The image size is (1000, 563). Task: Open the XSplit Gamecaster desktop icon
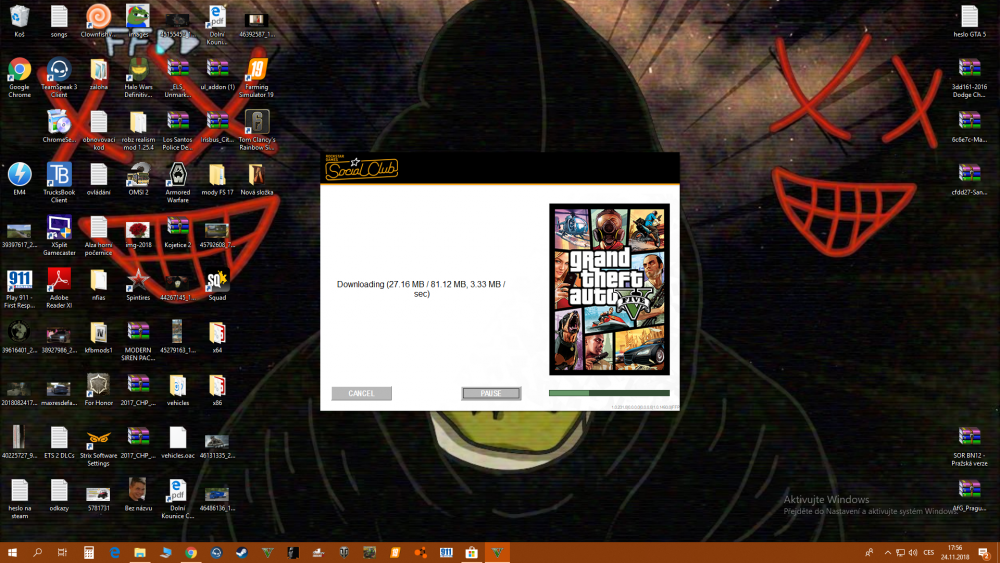coord(59,235)
